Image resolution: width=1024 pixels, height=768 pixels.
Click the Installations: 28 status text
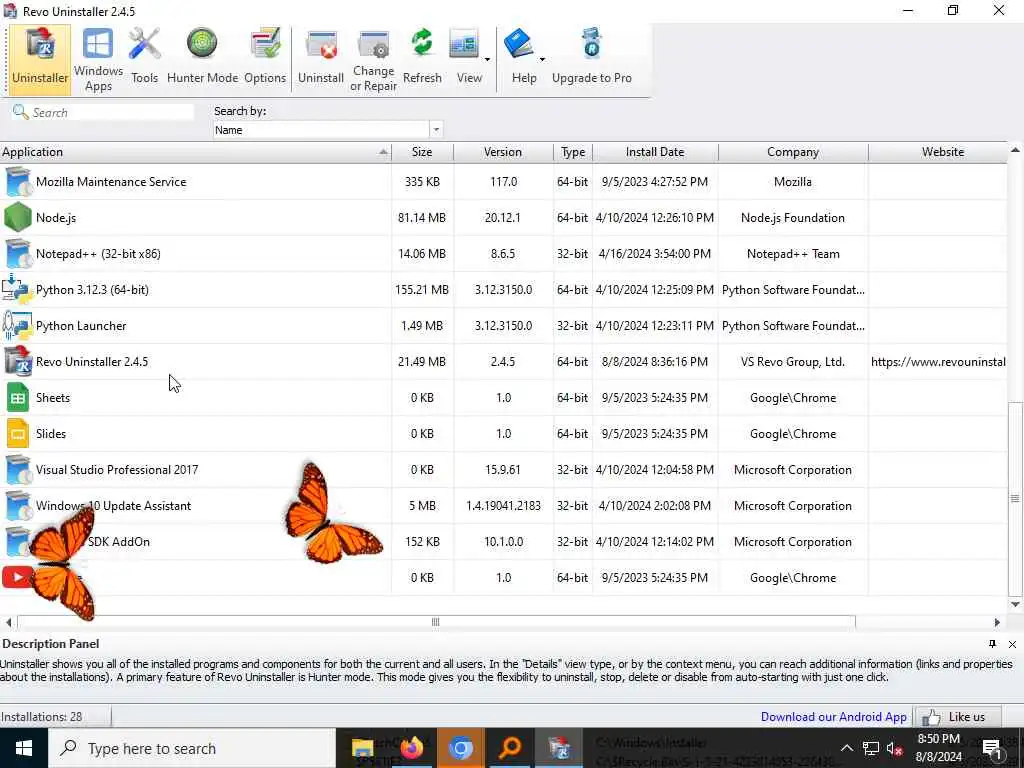(x=41, y=716)
